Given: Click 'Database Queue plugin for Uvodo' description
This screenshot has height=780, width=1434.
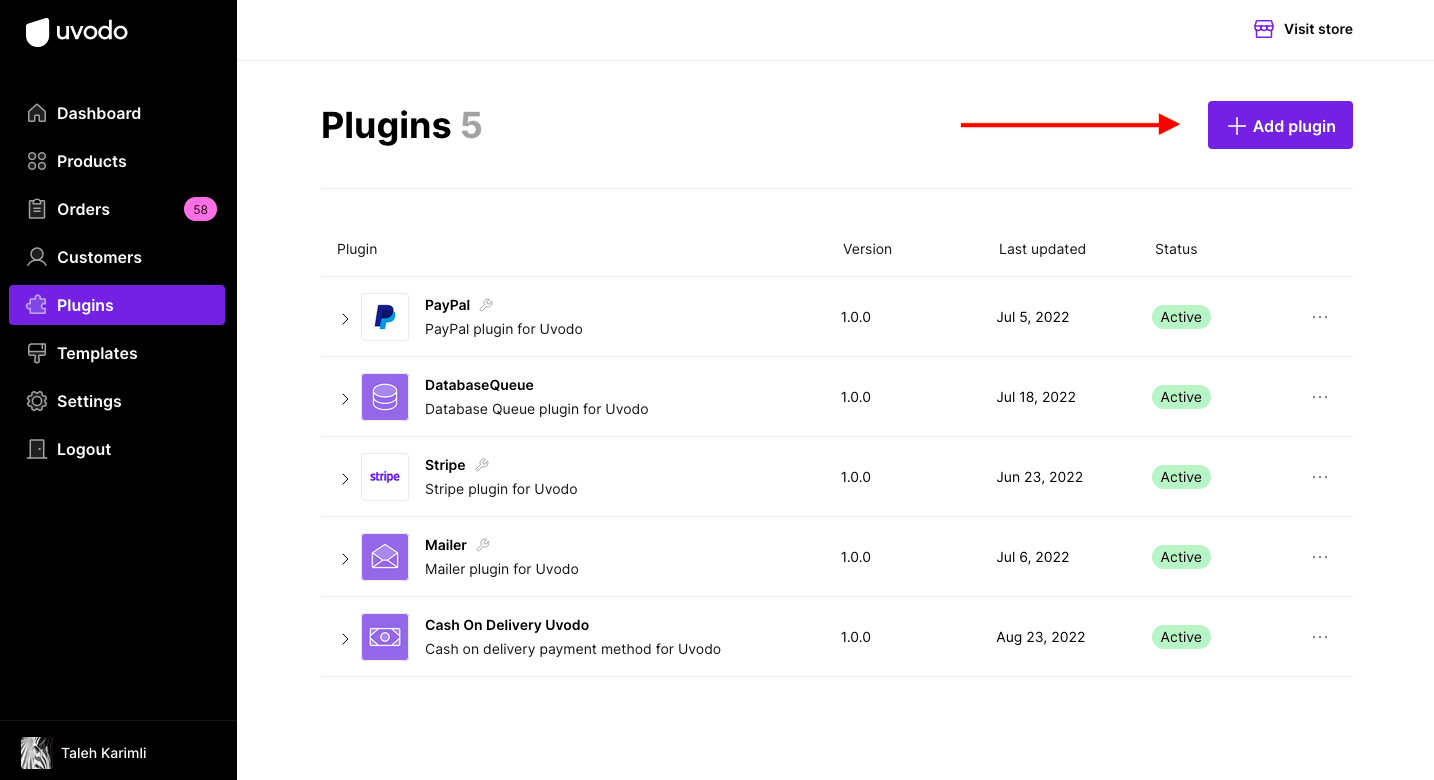Looking at the screenshot, I should pyautogui.click(x=537, y=409).
